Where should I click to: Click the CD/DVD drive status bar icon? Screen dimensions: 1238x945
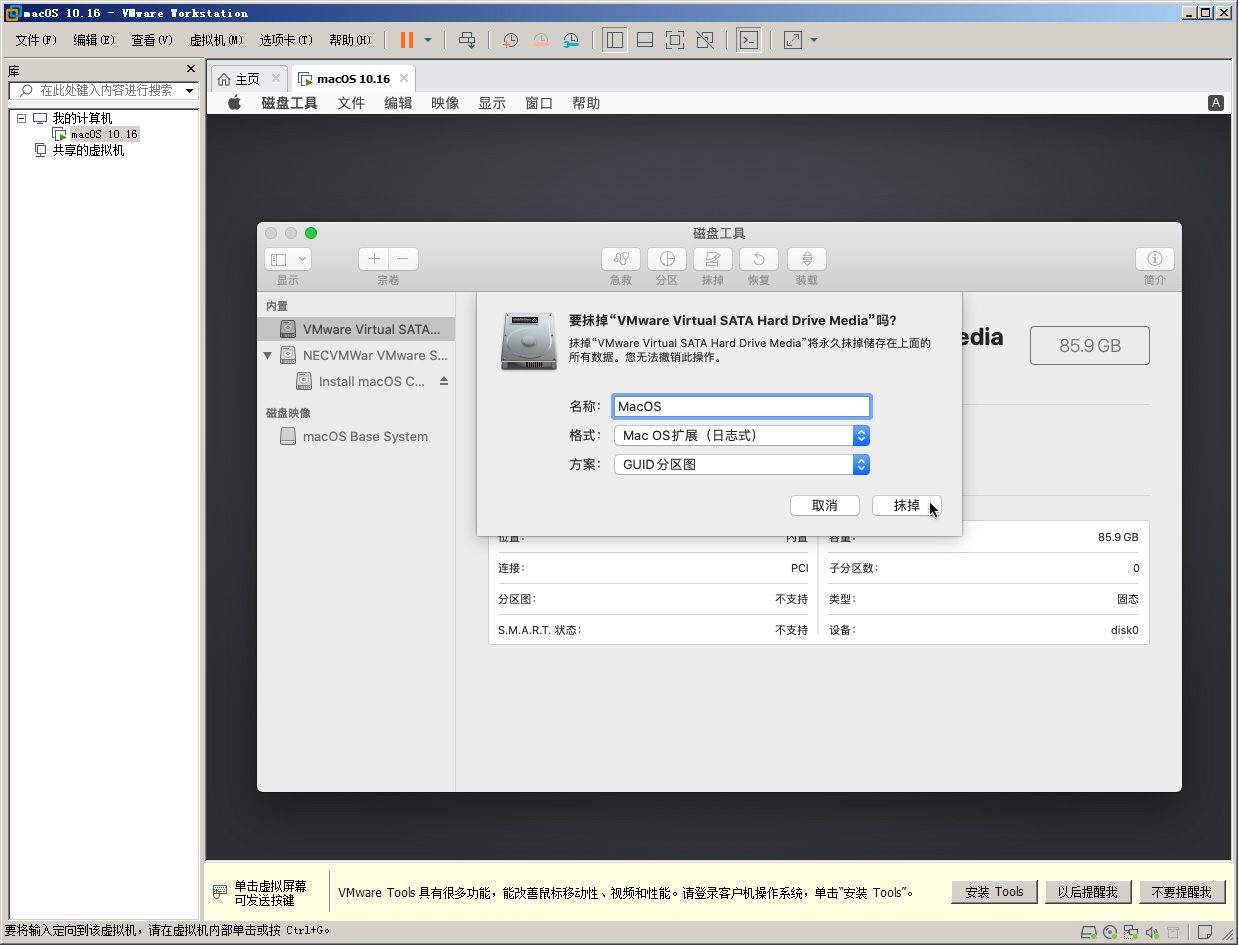pyautogui.click(x=1111, y=933)
